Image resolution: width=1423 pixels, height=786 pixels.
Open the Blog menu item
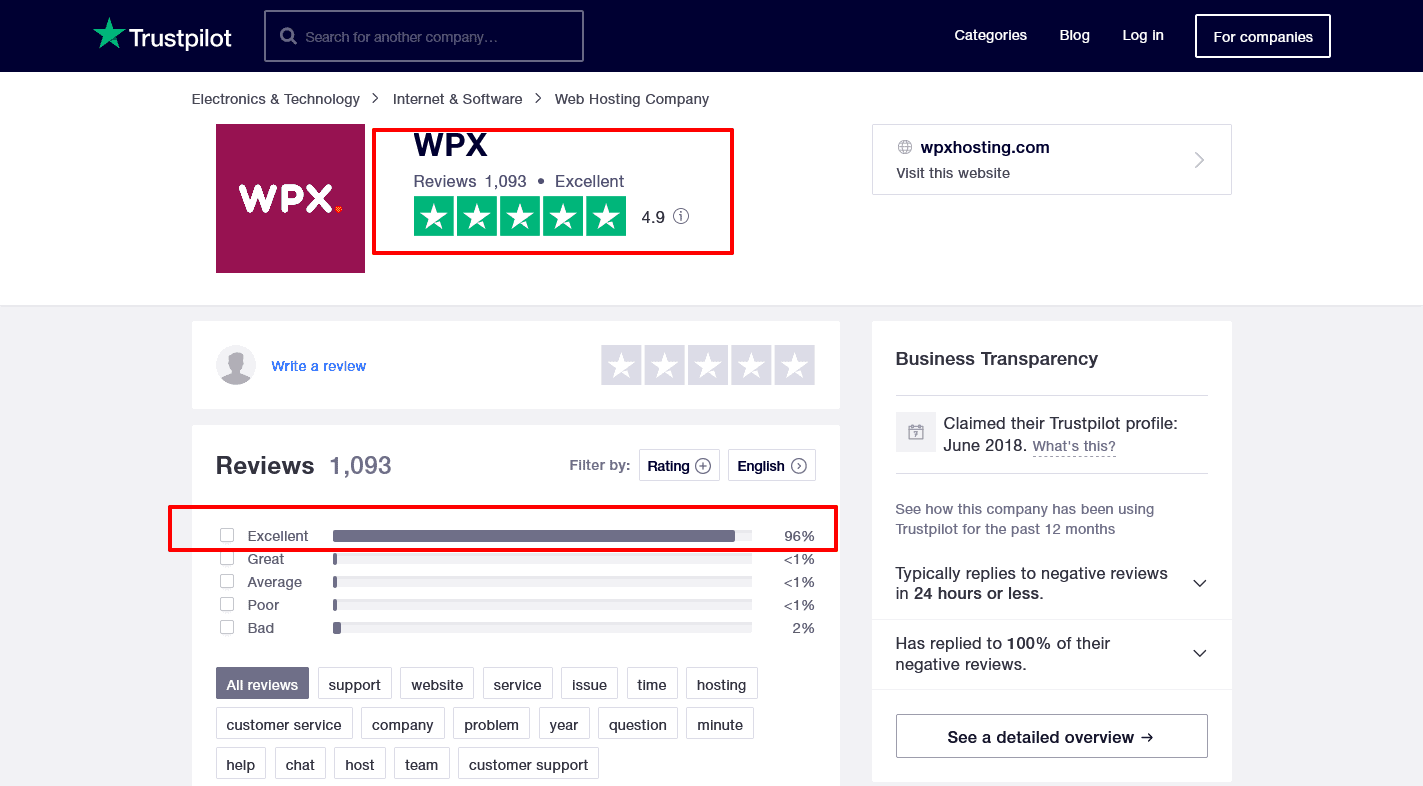[1074, 35]
